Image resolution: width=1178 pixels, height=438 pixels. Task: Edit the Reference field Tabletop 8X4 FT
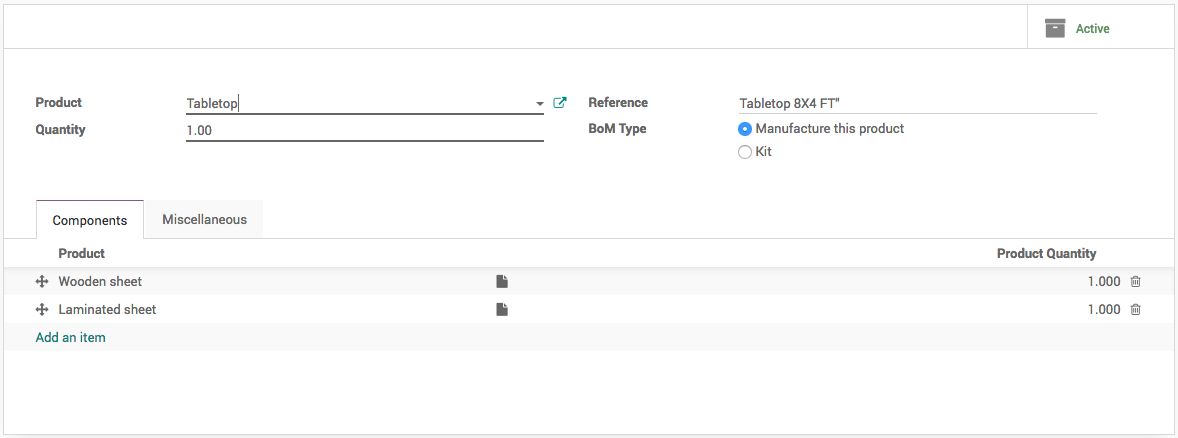(x=916, y=103)
